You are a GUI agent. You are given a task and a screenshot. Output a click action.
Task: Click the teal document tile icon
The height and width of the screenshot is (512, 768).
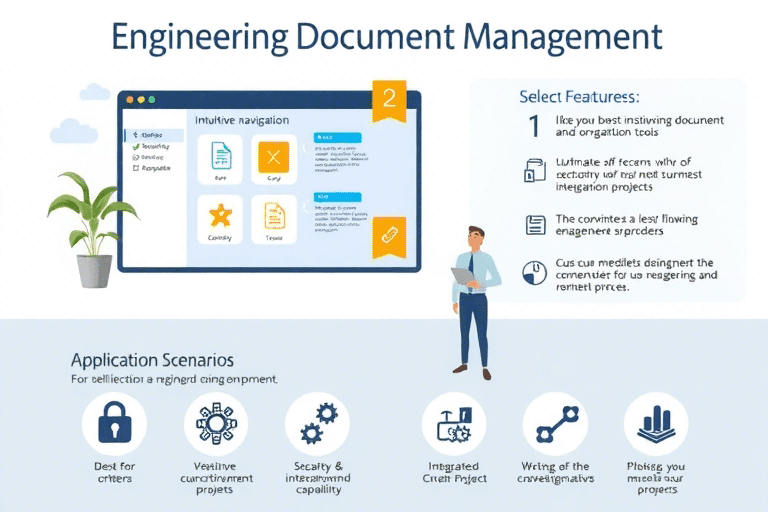pos(220,157)
